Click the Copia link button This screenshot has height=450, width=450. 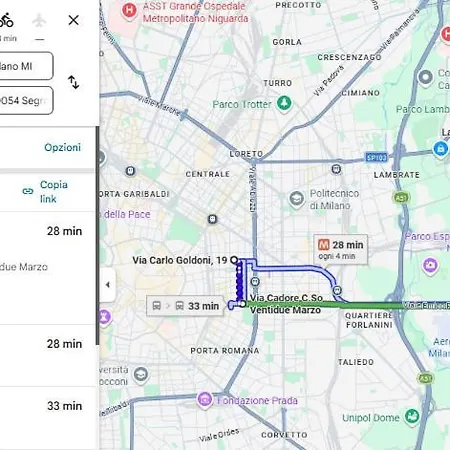point(45,192)
